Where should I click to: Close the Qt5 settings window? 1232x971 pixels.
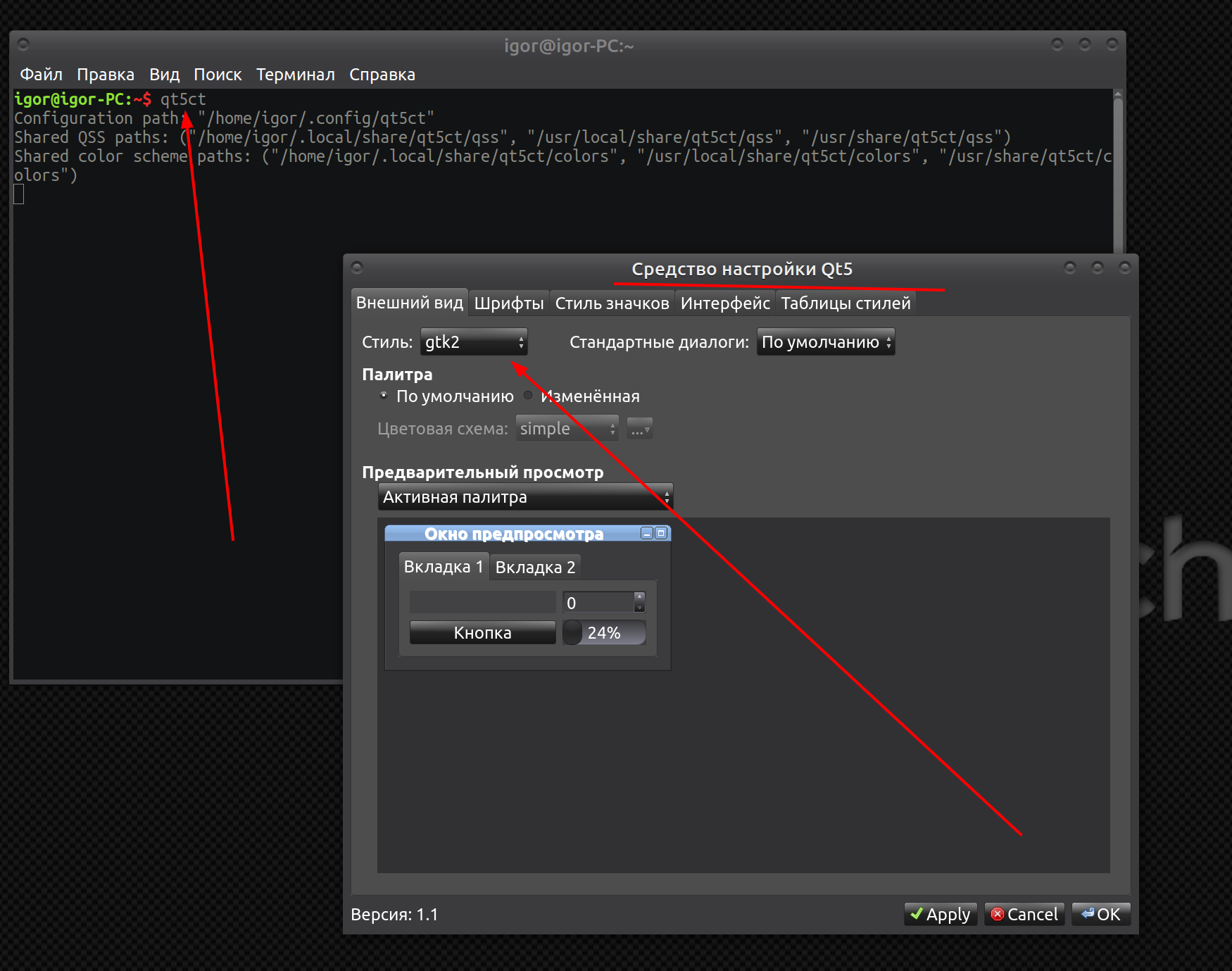[x=1124, y=268]
